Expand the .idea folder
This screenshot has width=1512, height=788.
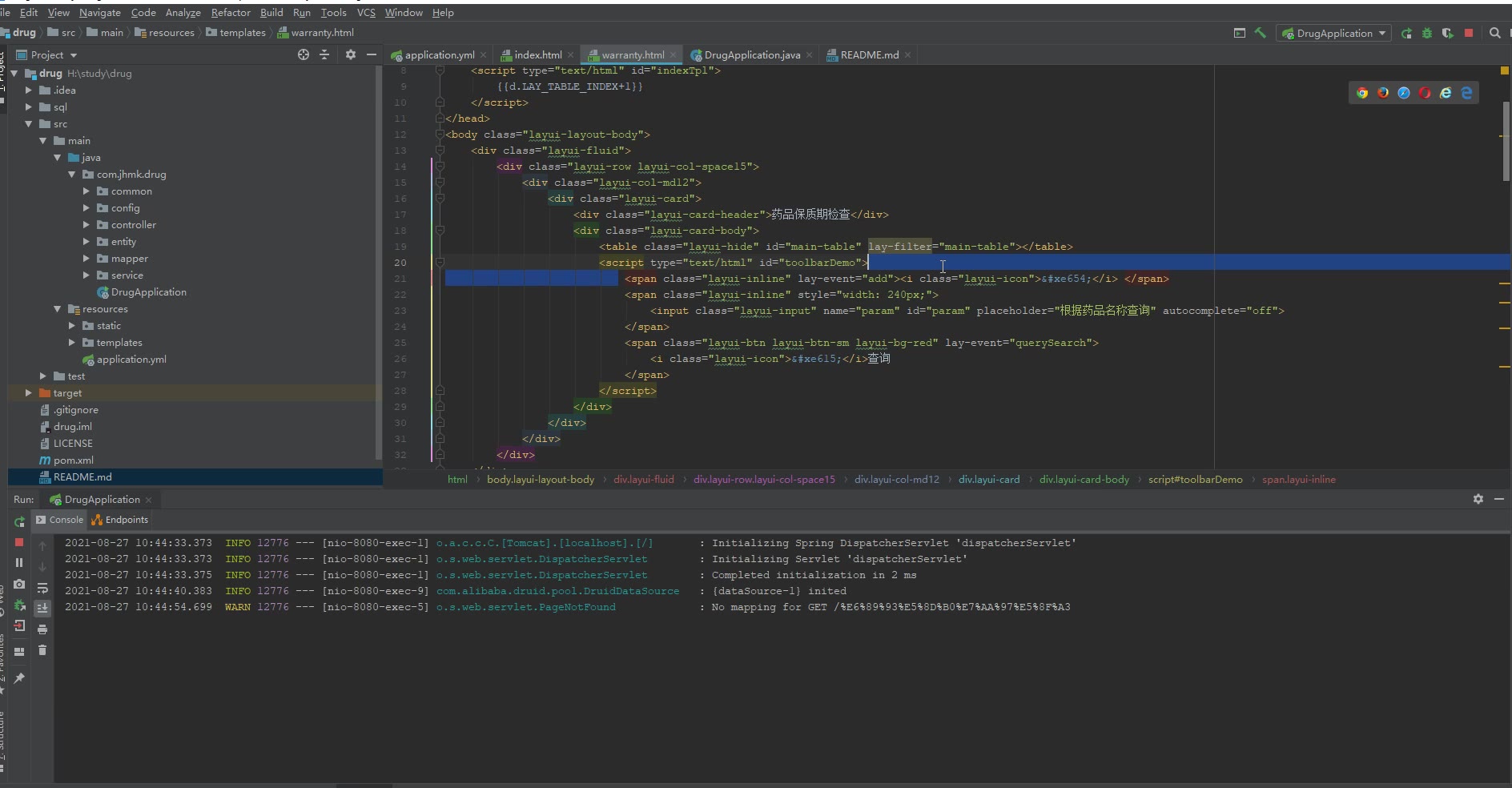tap(29, 90)
